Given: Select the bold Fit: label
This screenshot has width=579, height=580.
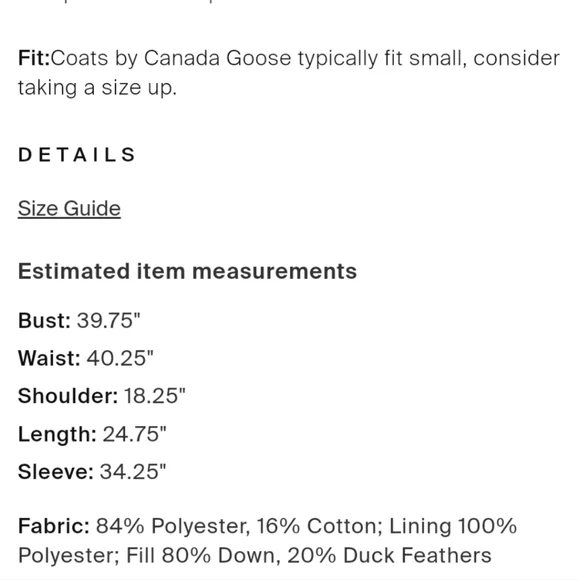Looking at the screenshot, I should click(x=34, y=58).
